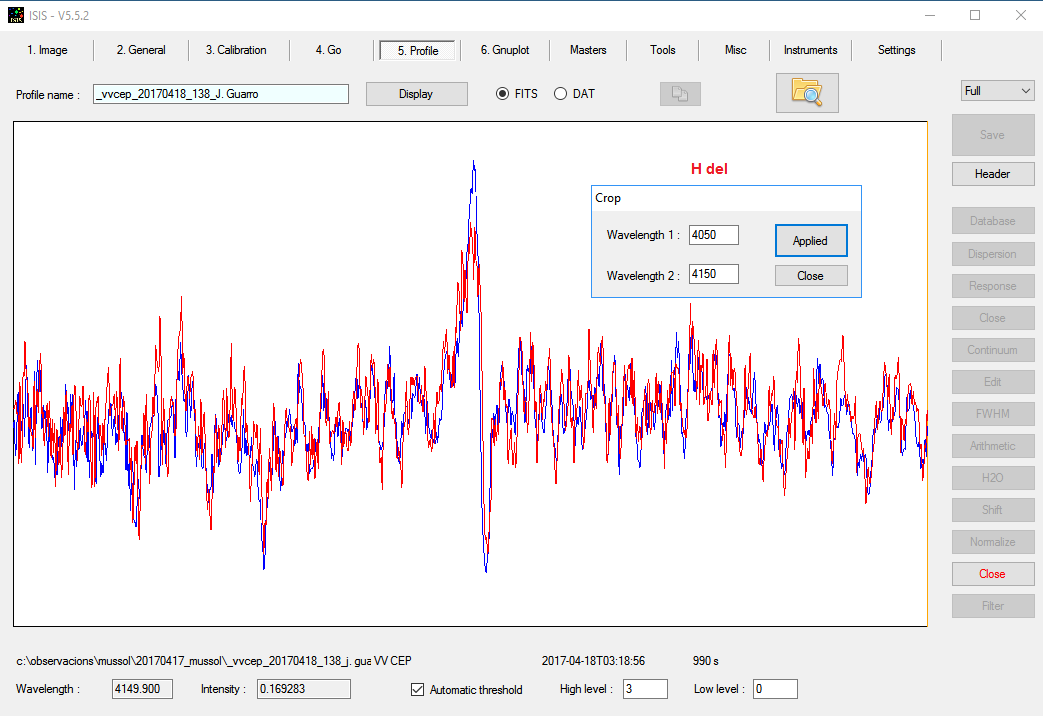The height and width of the screenshot is (719, 1044).
Task: Click Applied in the Crop dialog
Action: coord(810,241)
